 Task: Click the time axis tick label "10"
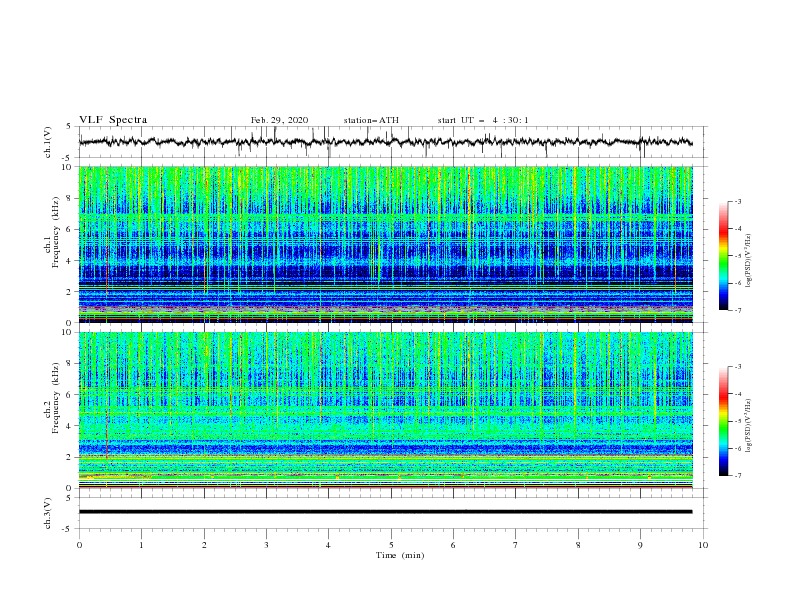[703, 545]
